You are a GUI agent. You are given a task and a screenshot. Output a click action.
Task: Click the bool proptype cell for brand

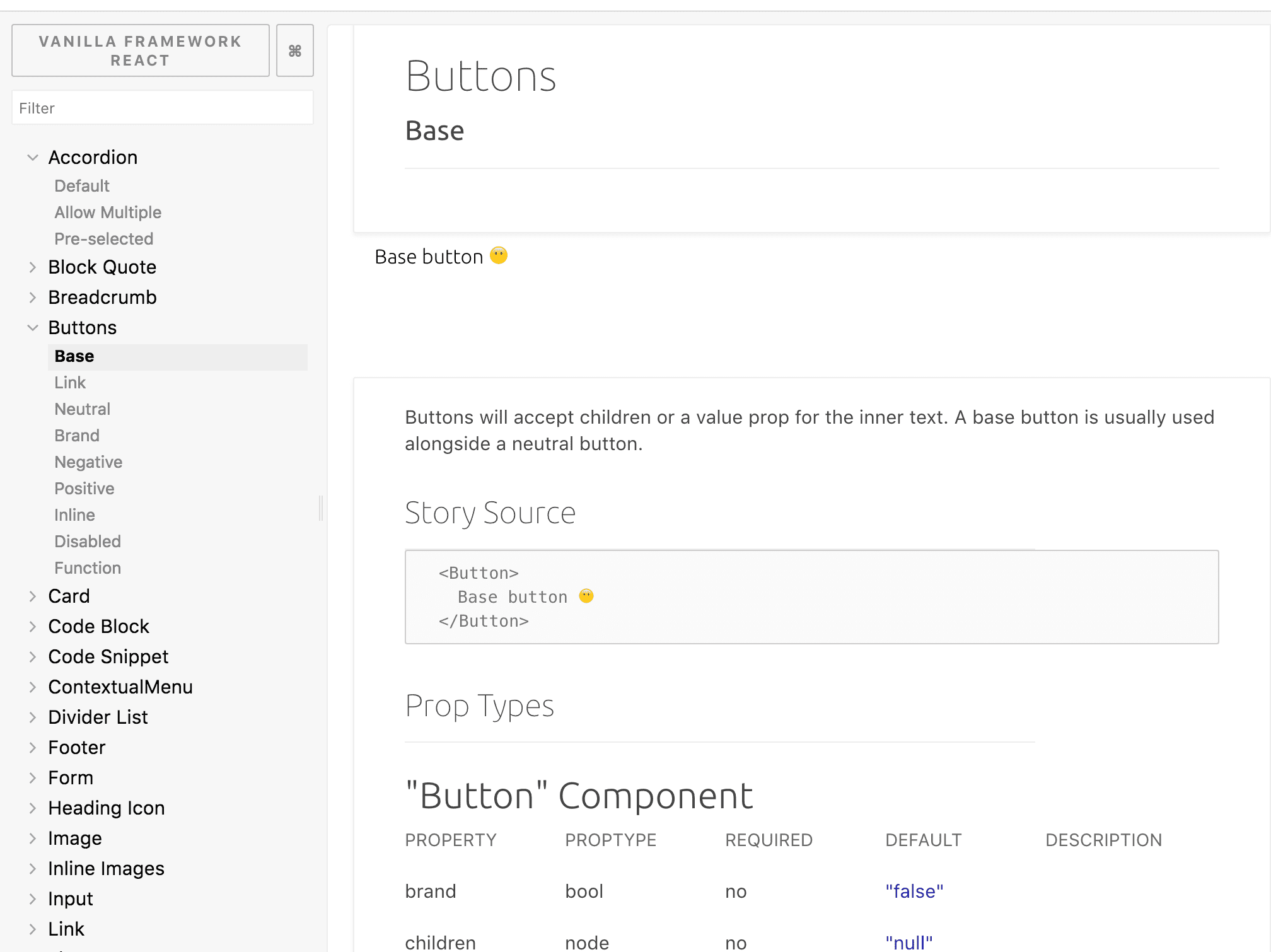coord(584,891)
